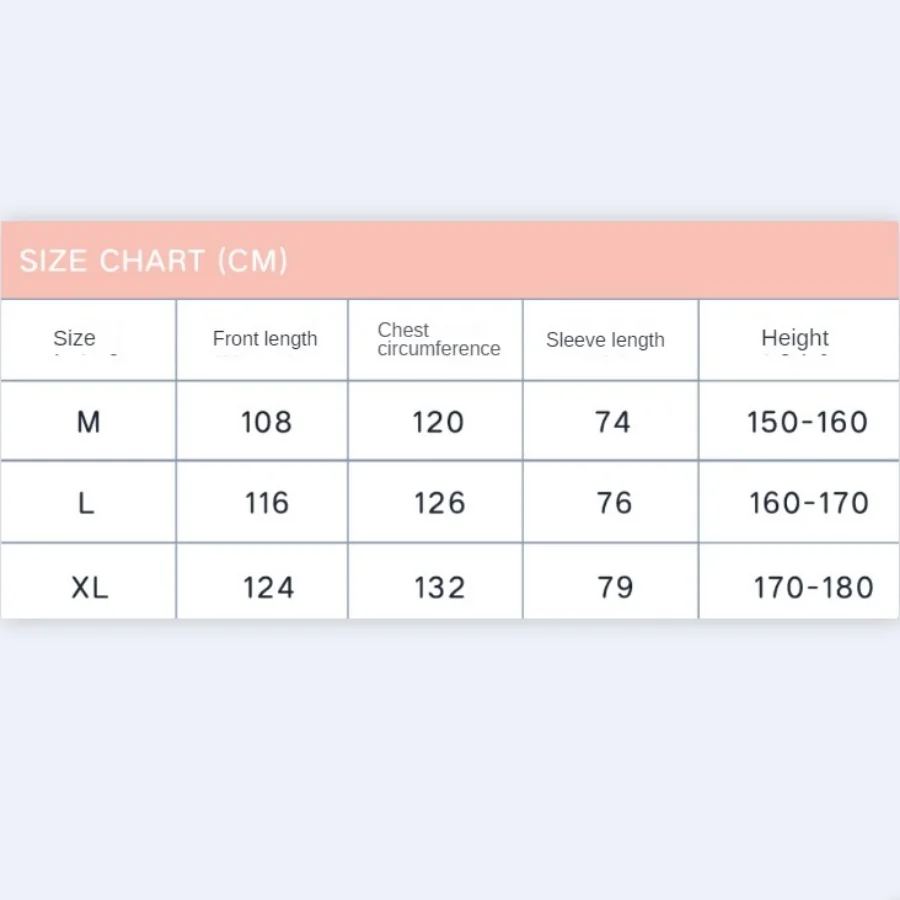Image resolution: width=900 pixels, height=900 pixels.
Task: Click sleeve length value 74
Action: coord(612,422)
